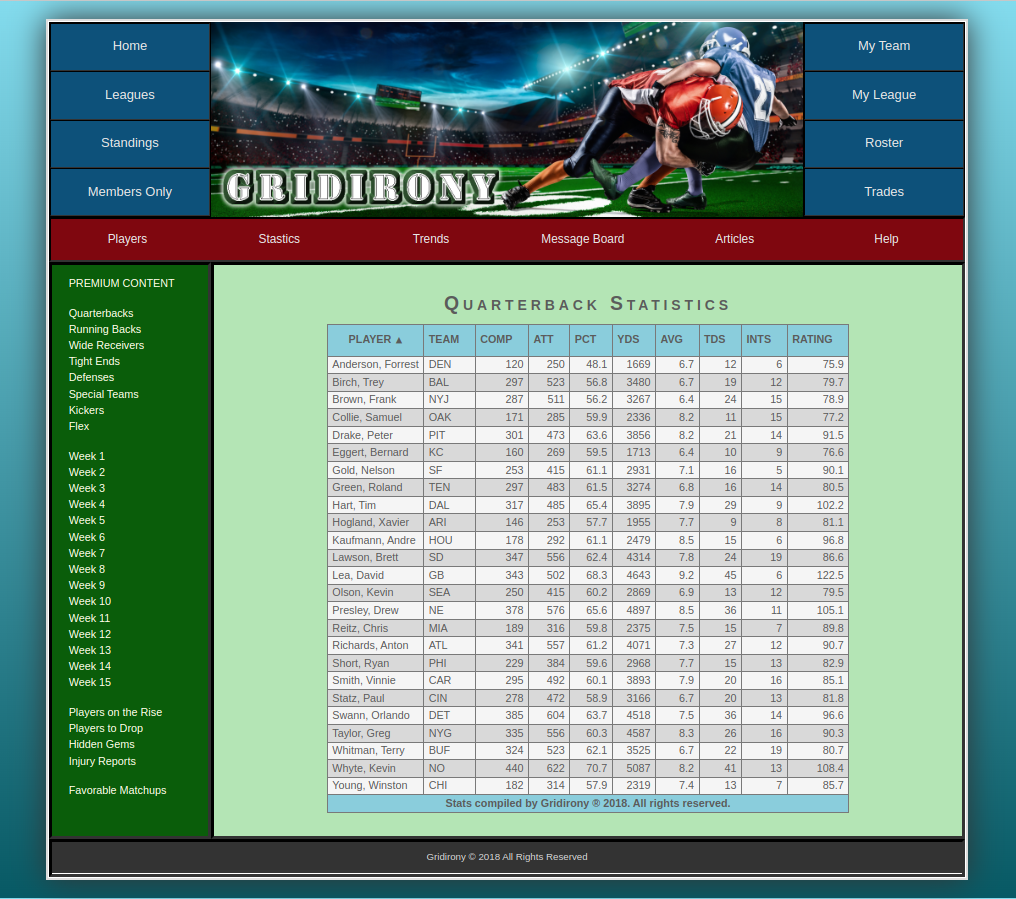View Players on the Rise
The image size is (1016, 899).
click(115, 712)
